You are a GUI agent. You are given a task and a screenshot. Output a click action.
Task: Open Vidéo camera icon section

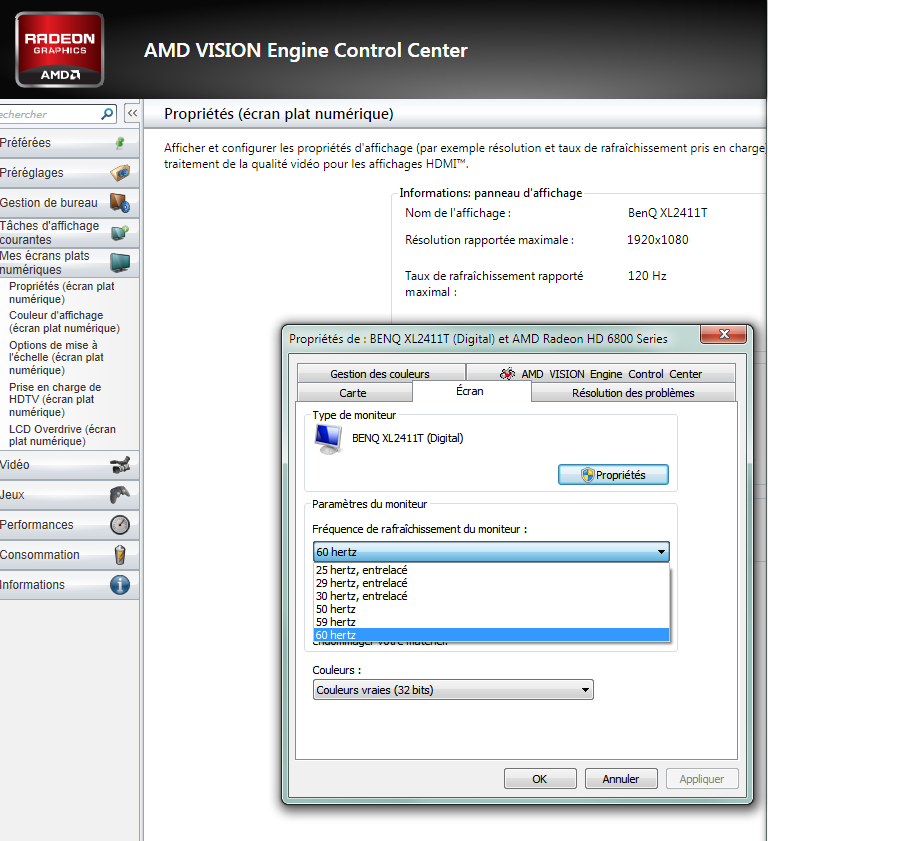pos(119,465)
